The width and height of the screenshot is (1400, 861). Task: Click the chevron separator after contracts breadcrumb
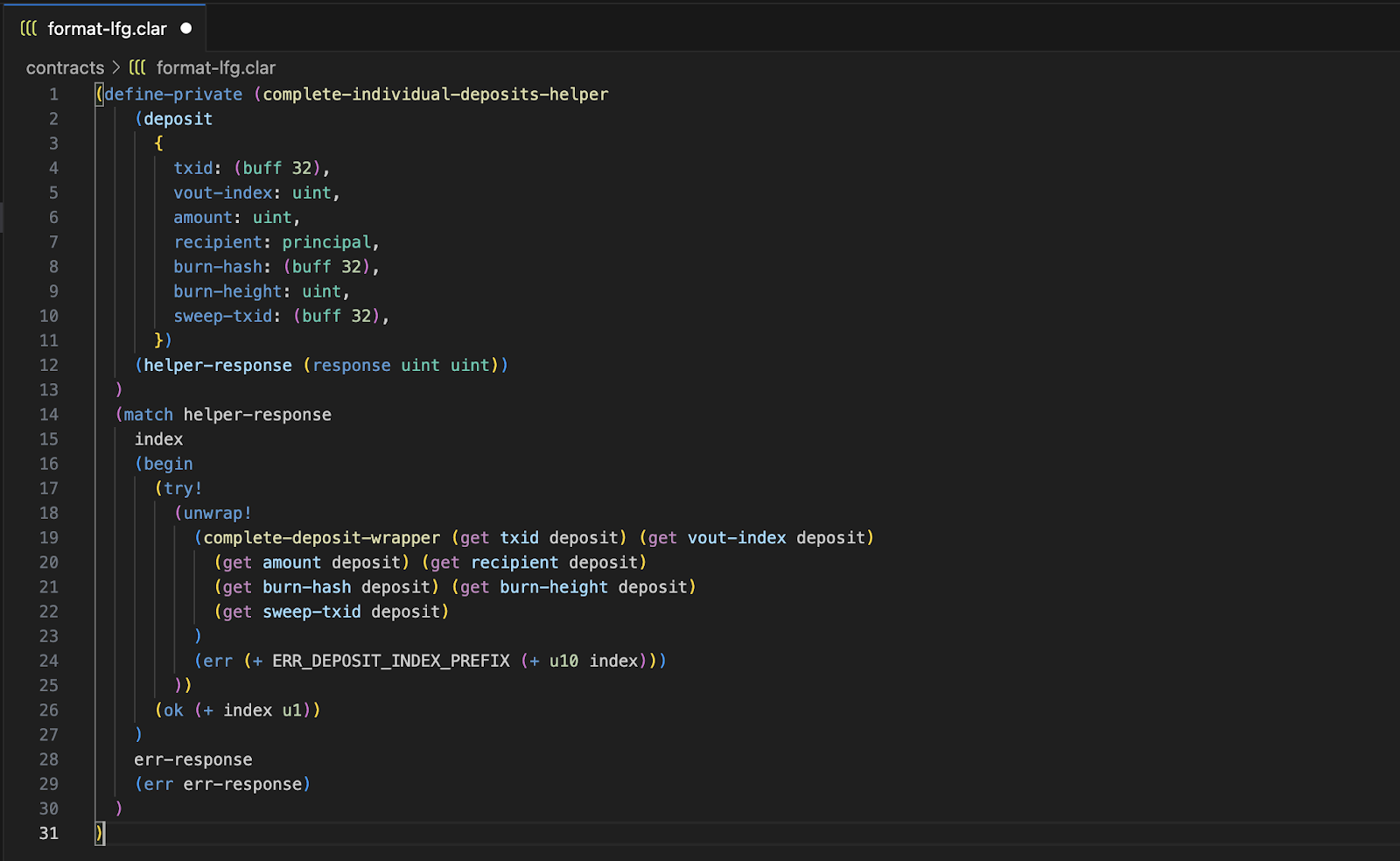tap(116, 68)
